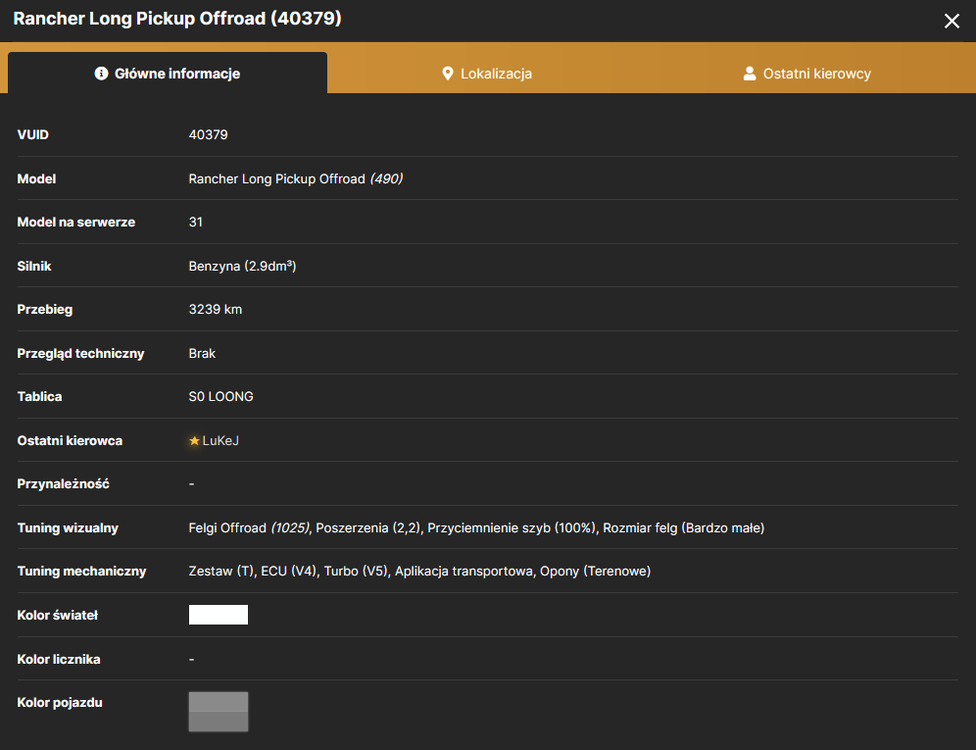The image size is (976, 750).
Task: Click the info icon on Główne informacje tab
Action: point(101,73)
